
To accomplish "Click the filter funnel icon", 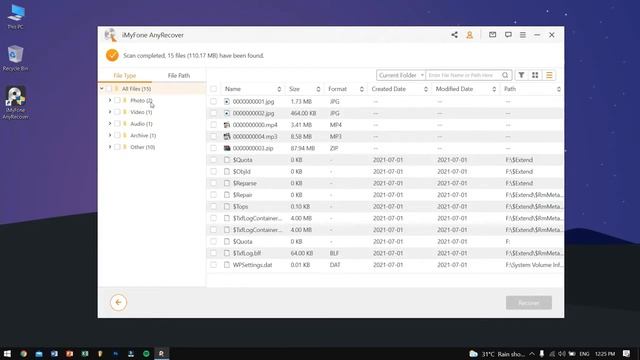I will coord(522,75).
